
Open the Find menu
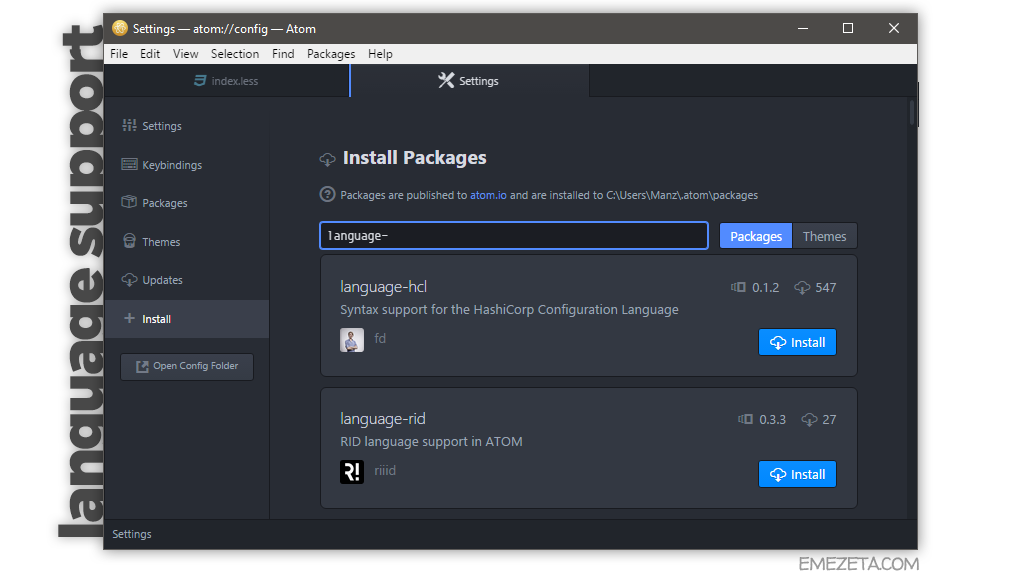283,54
